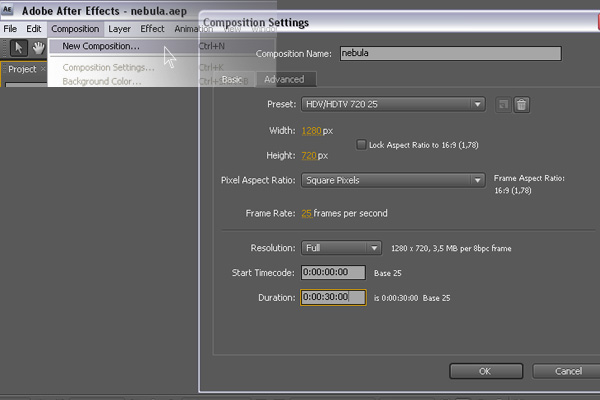Open the Animation menu
Image resolution: width=600 pixels, height=400 pixels.
(192, 29)
